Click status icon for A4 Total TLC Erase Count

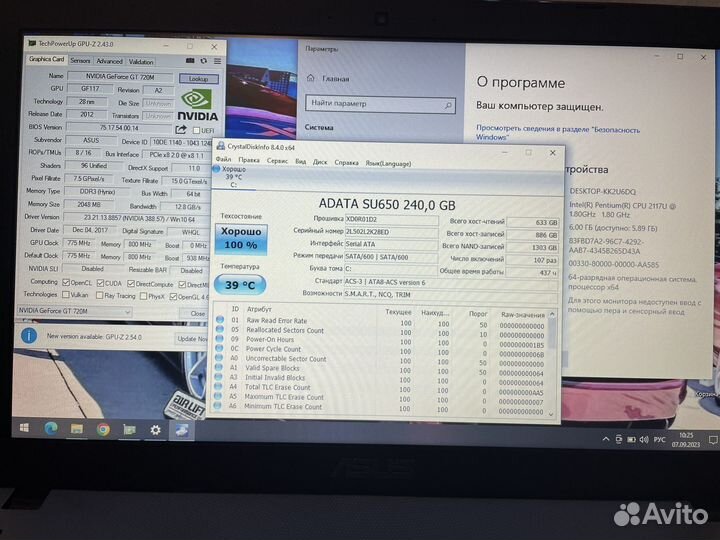coord(218,386)
